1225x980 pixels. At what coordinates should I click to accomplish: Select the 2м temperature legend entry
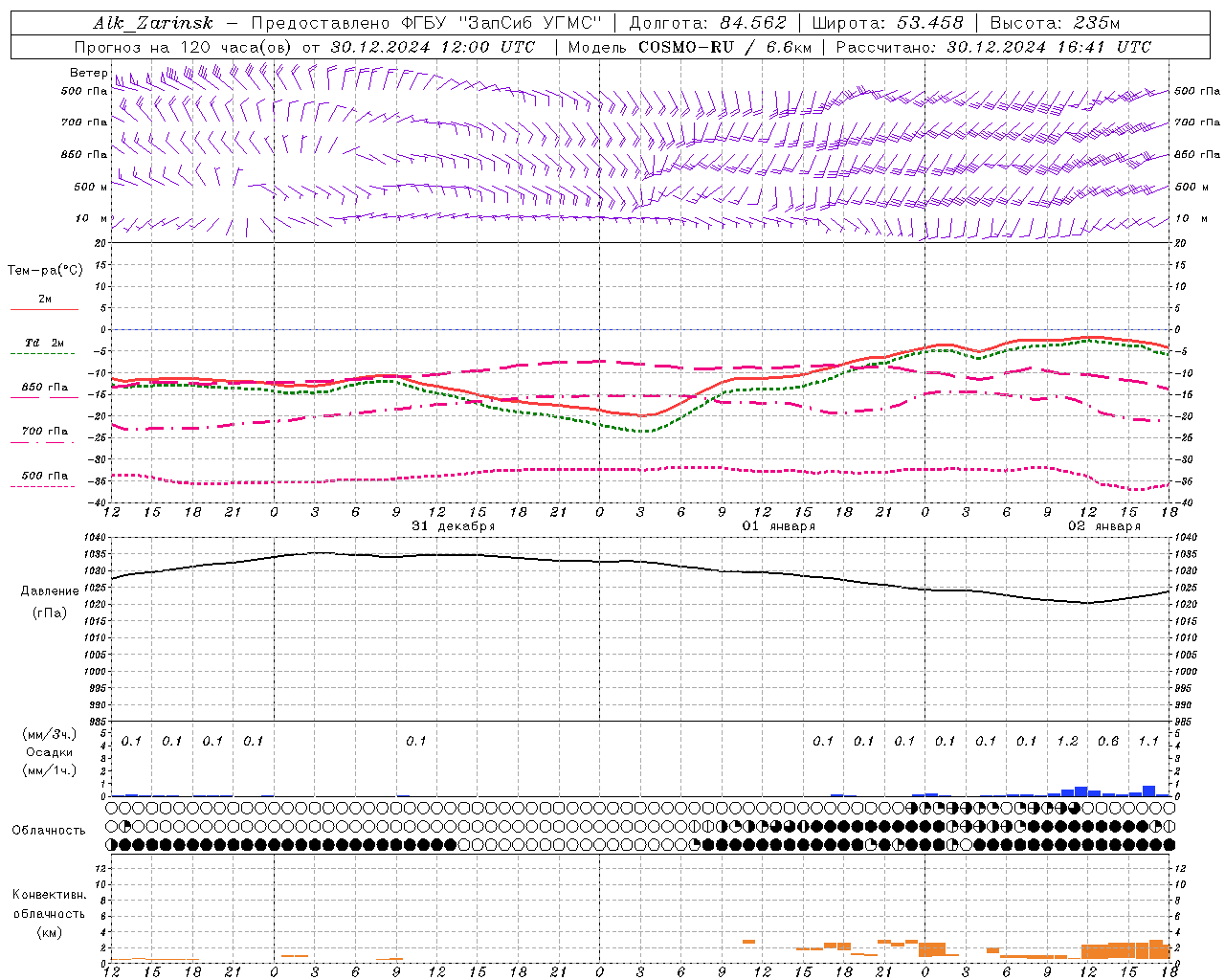pyautogui.click(x=45, y=299)
